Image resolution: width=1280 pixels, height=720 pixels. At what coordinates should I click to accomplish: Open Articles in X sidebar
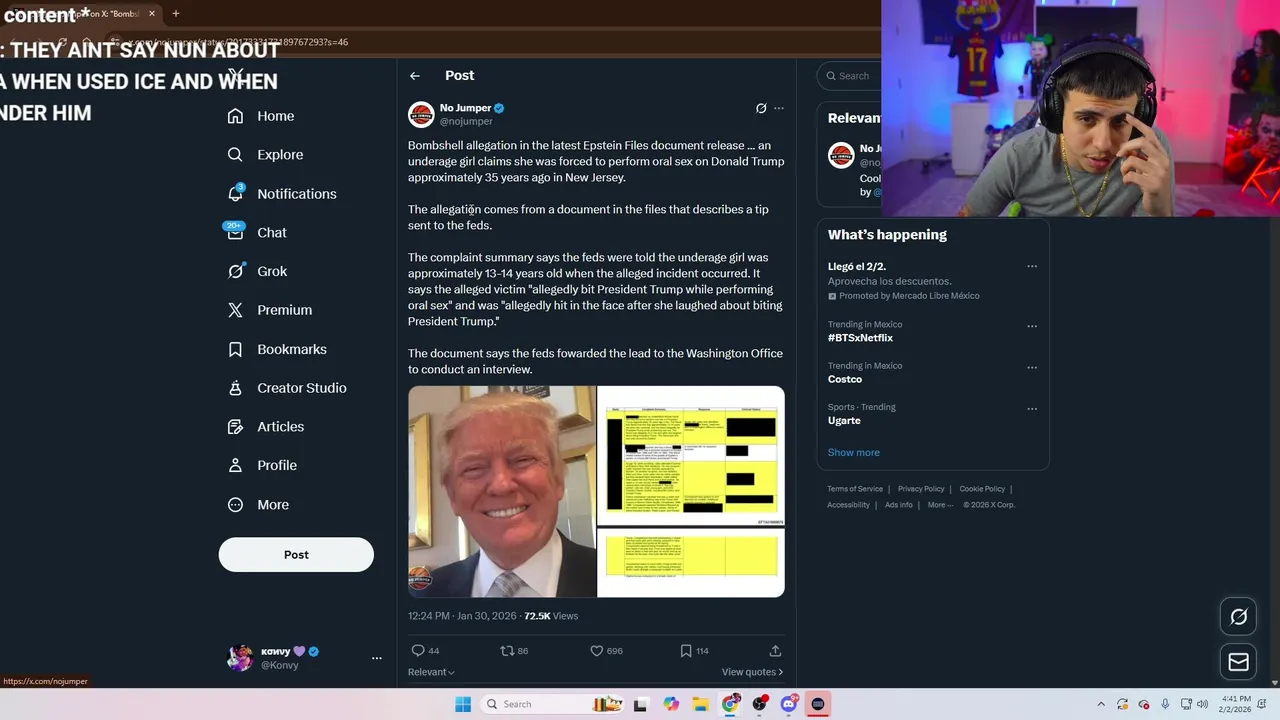pyautogui.click(x=266, y=427)
